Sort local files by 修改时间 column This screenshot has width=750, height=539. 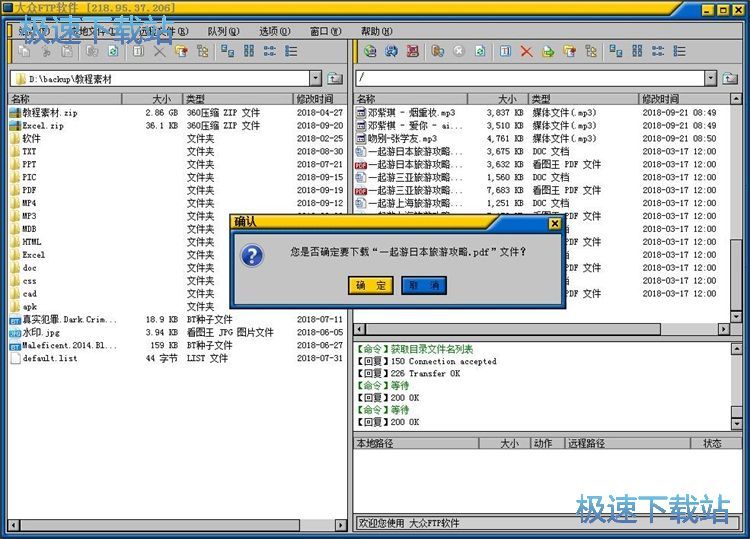coord(320,99)
